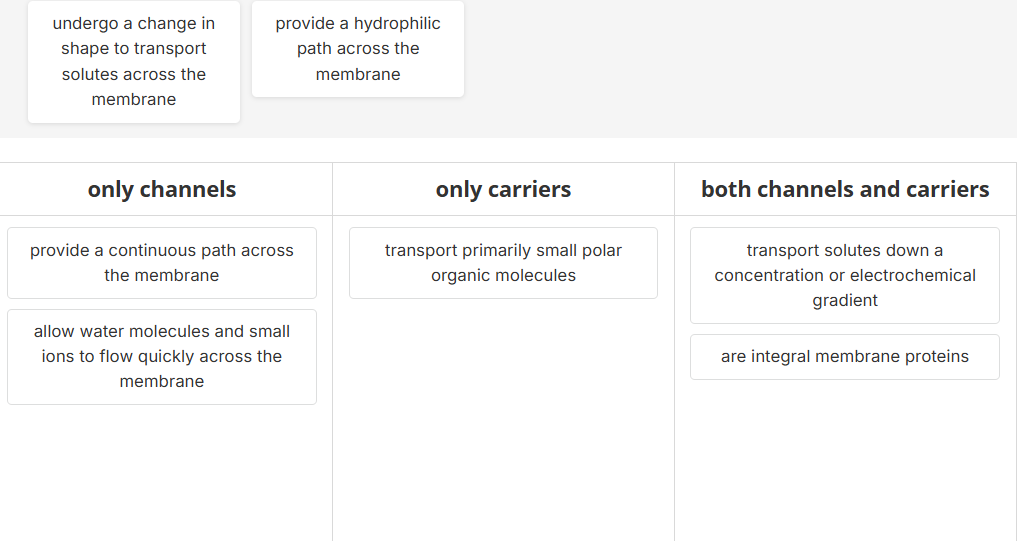Select the card about integral membrane proteins
Screen dimensions: 1029x541
845,357
